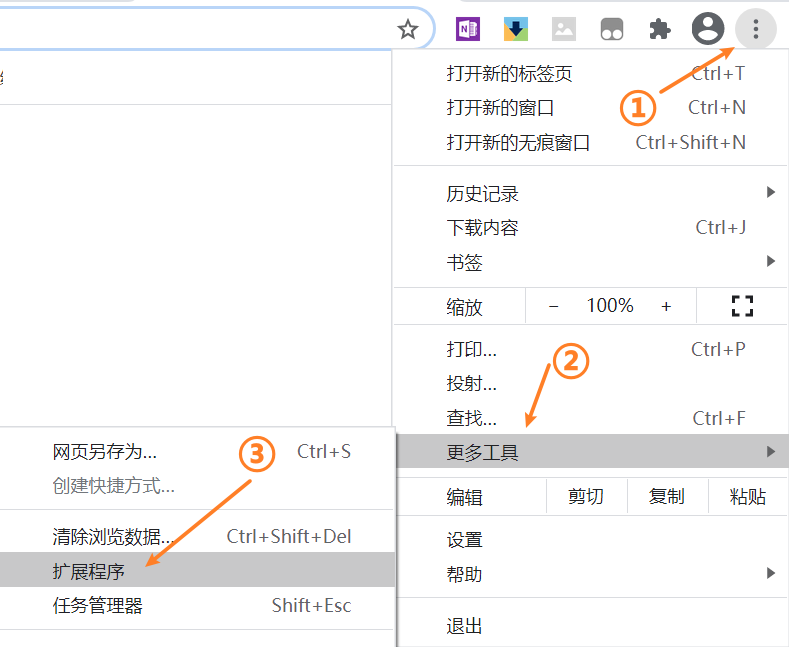Select 清除浏览数据... in the submenu

197,536
